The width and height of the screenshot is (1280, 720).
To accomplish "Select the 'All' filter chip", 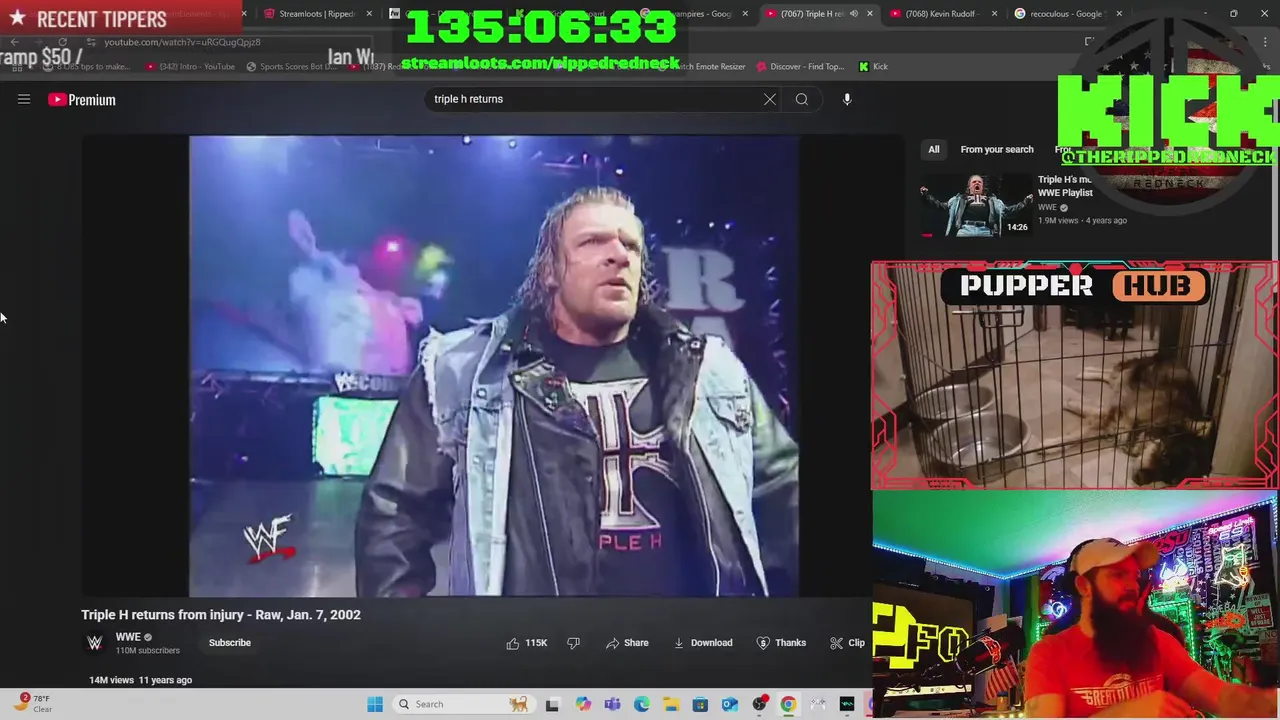I will [x=933, y=149].
